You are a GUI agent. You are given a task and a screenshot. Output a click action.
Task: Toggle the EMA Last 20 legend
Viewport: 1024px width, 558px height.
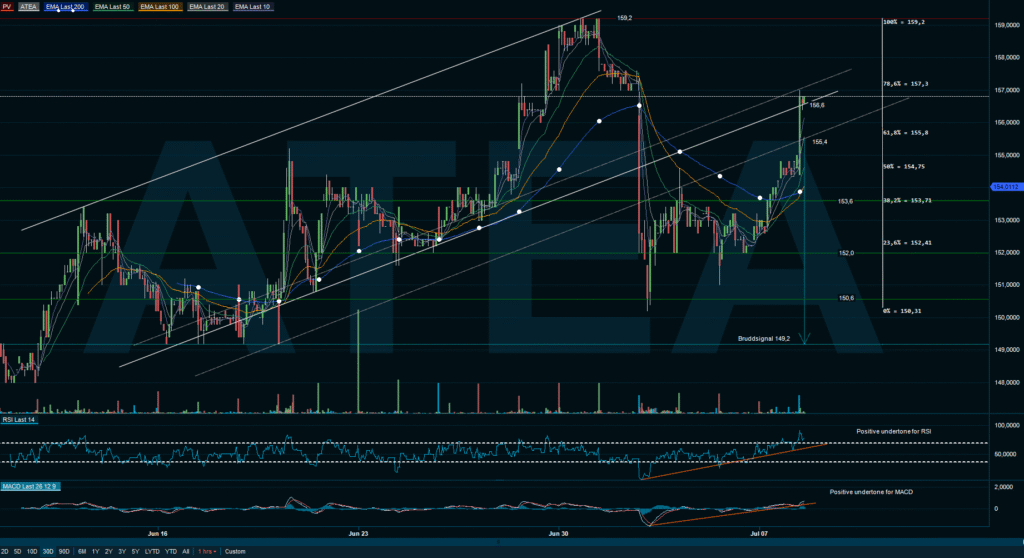coord(207,7)
